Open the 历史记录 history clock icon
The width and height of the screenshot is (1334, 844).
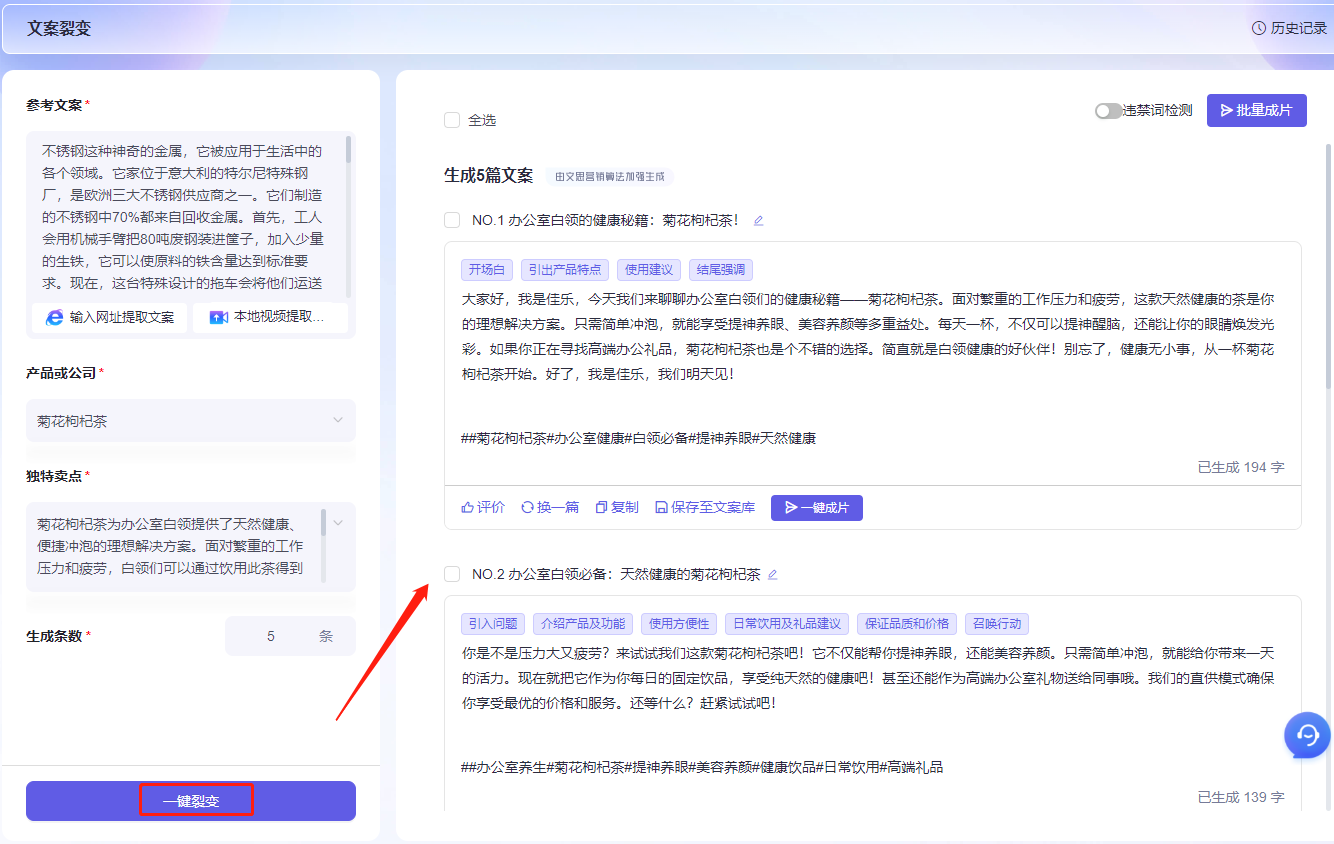click(x=1259, y=28)
